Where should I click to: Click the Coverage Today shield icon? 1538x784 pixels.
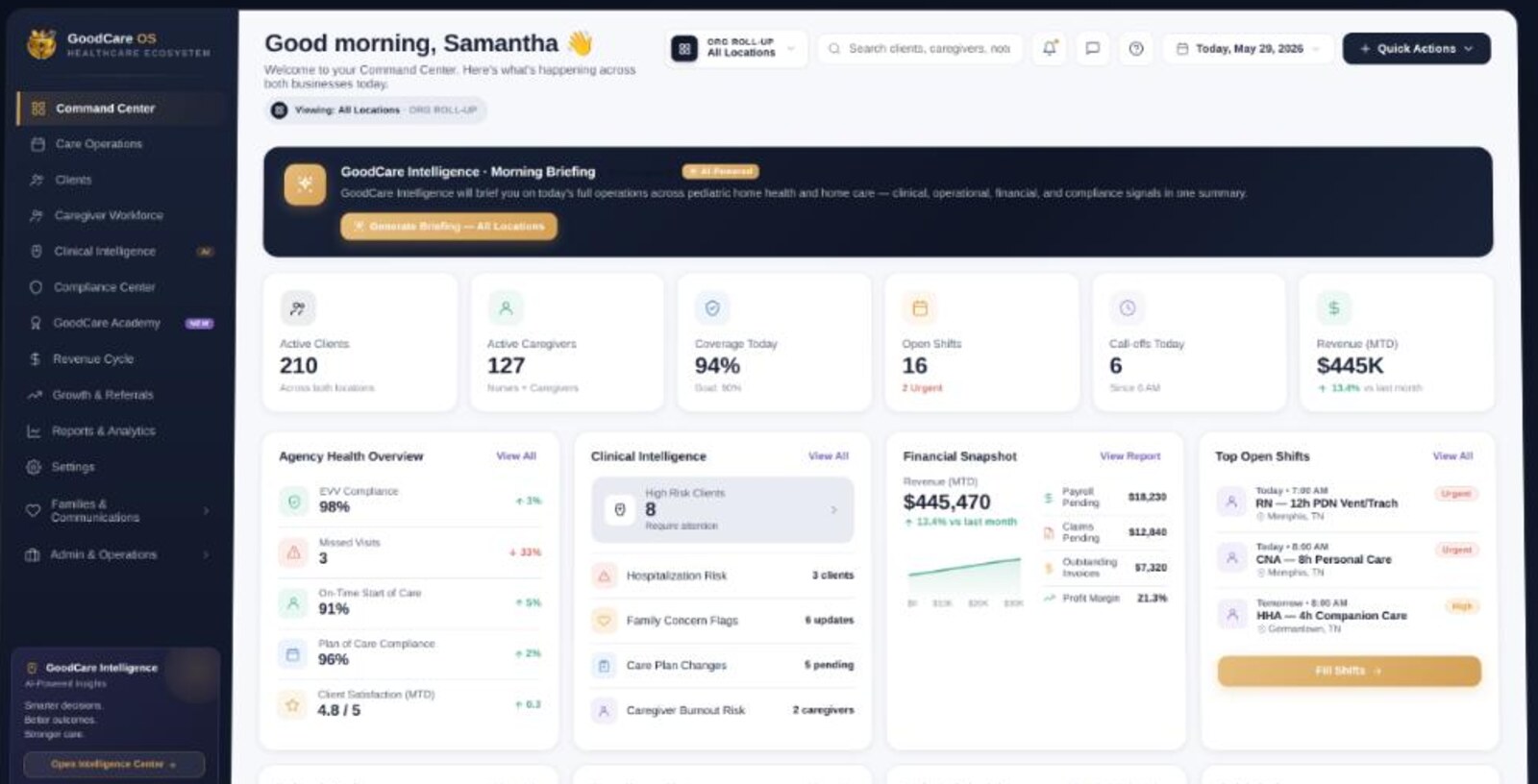[712, 308]
